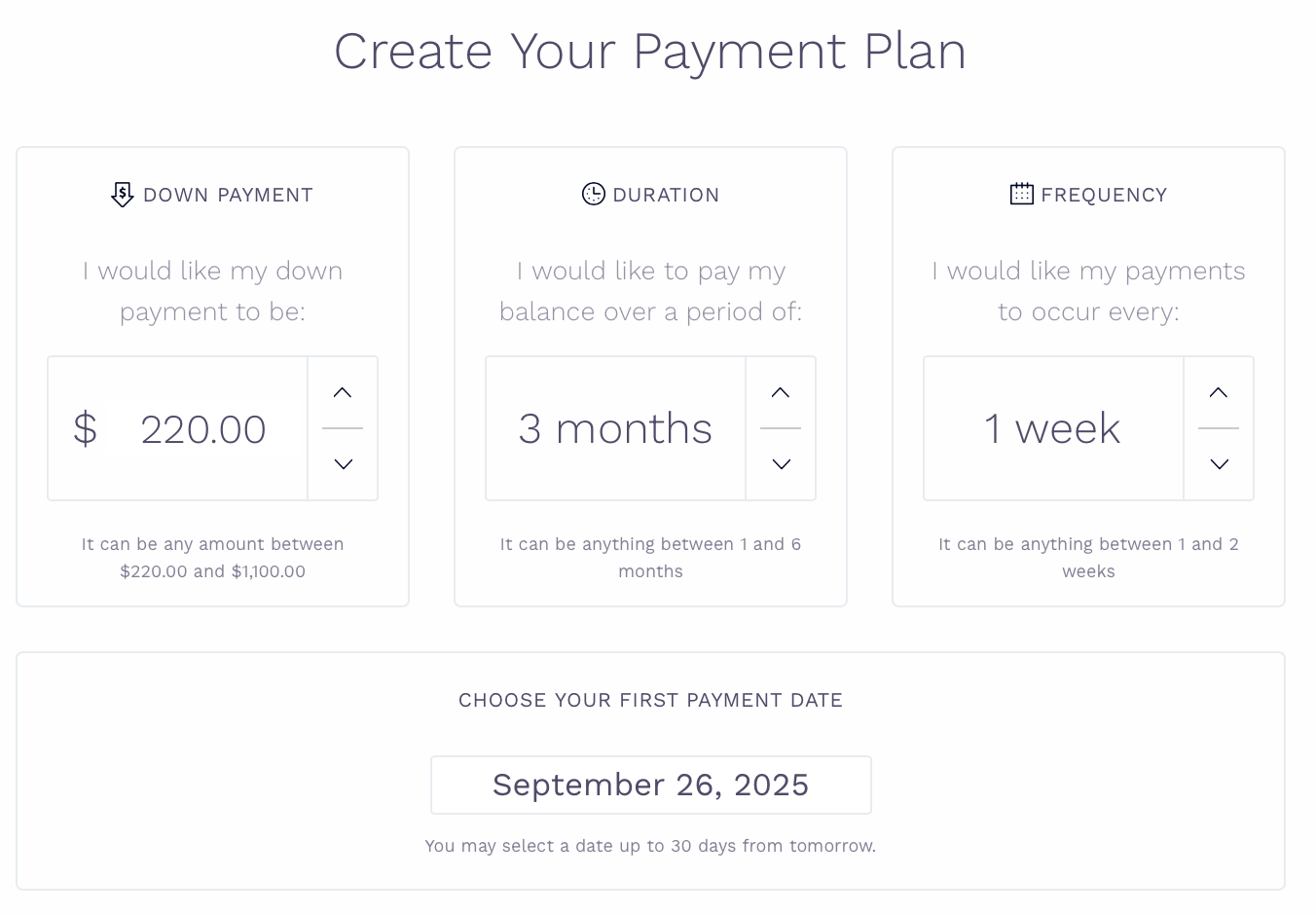The height and width of the screenshot is (915, 1316).
Task: Decrease the down payment amount
Action: 343,464
